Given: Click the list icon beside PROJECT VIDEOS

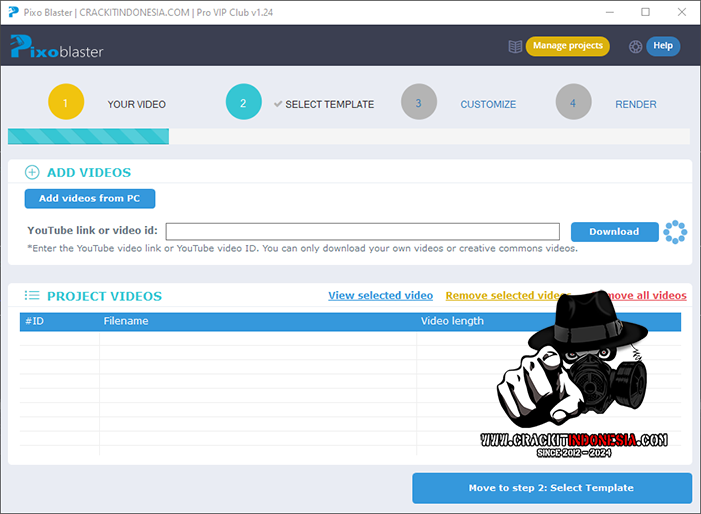Looking at the screenshot, I should pyautogui.click(x=32, y=296).
